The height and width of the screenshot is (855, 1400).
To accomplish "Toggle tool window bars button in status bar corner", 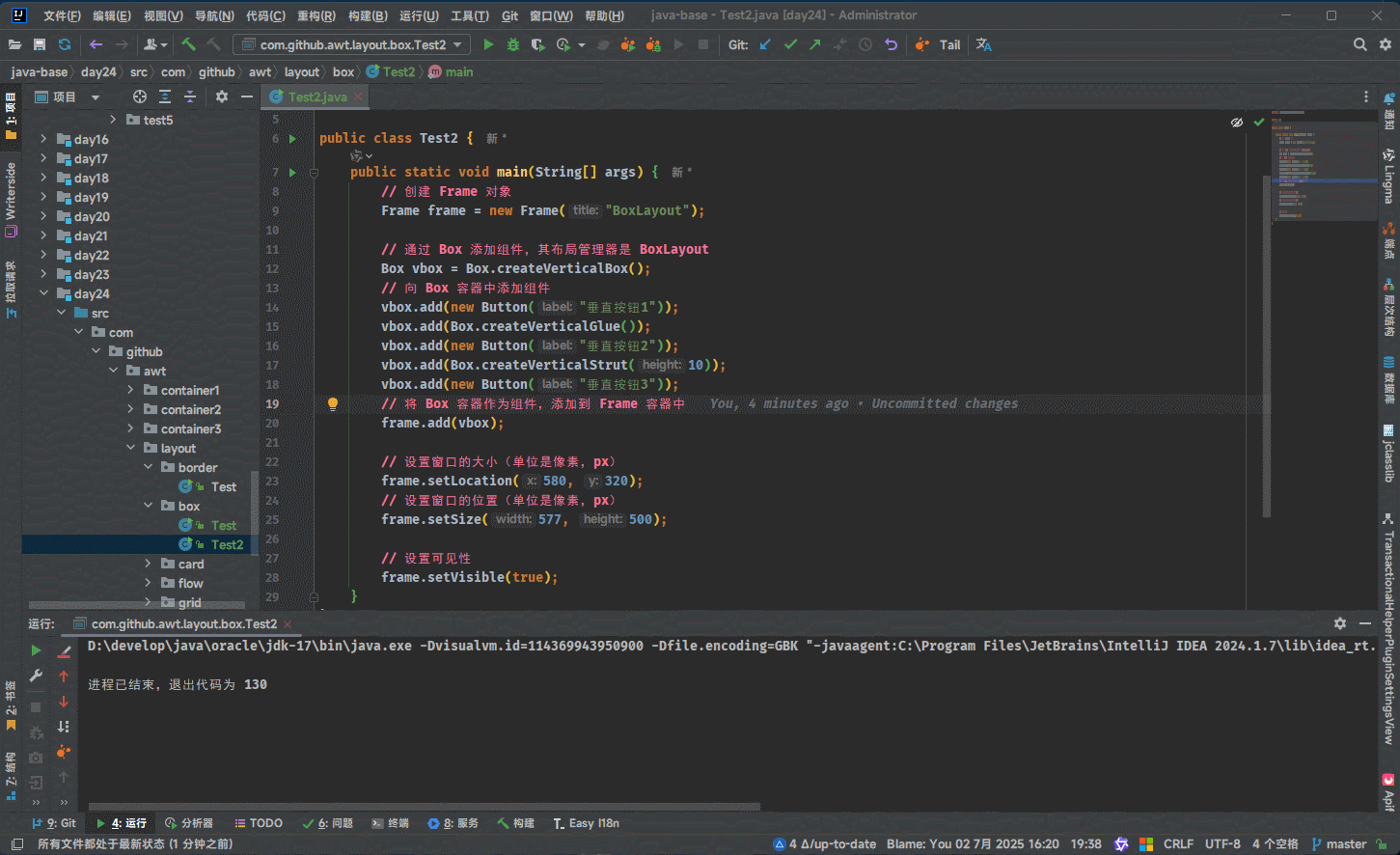I will click(x=16, y=844).
